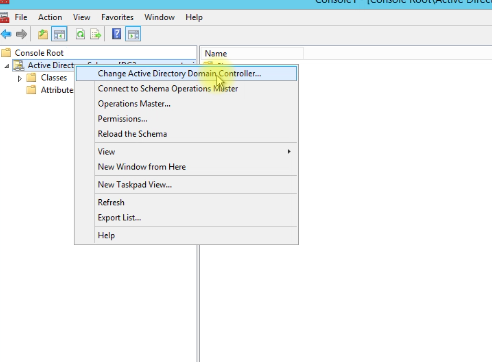The width and height of the screenshot is (492, 362).
Task: Click the green Refresh toolbar icon
Action: click(x=80, y=34)
